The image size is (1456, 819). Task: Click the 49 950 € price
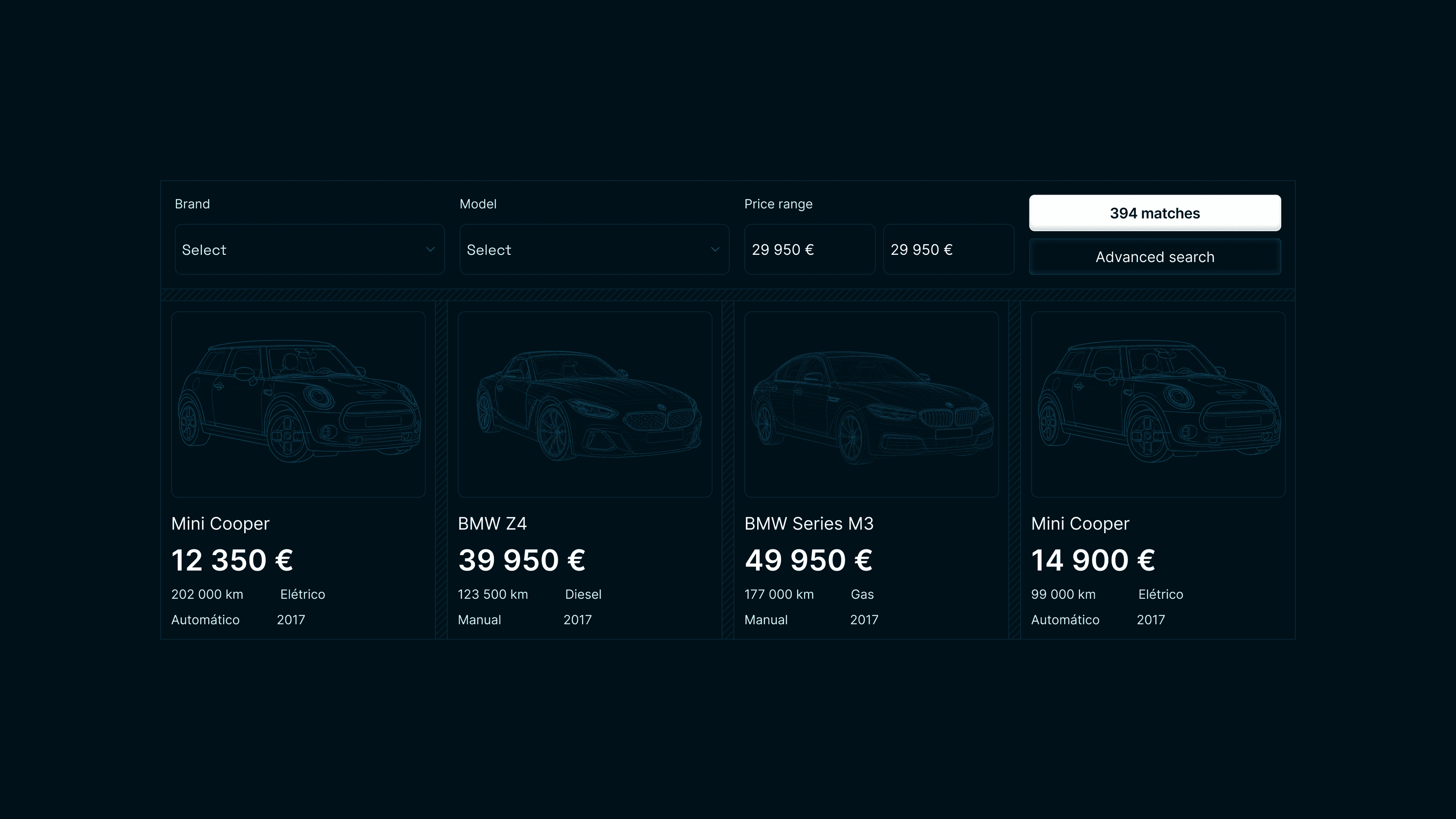(x=809, y=560)
